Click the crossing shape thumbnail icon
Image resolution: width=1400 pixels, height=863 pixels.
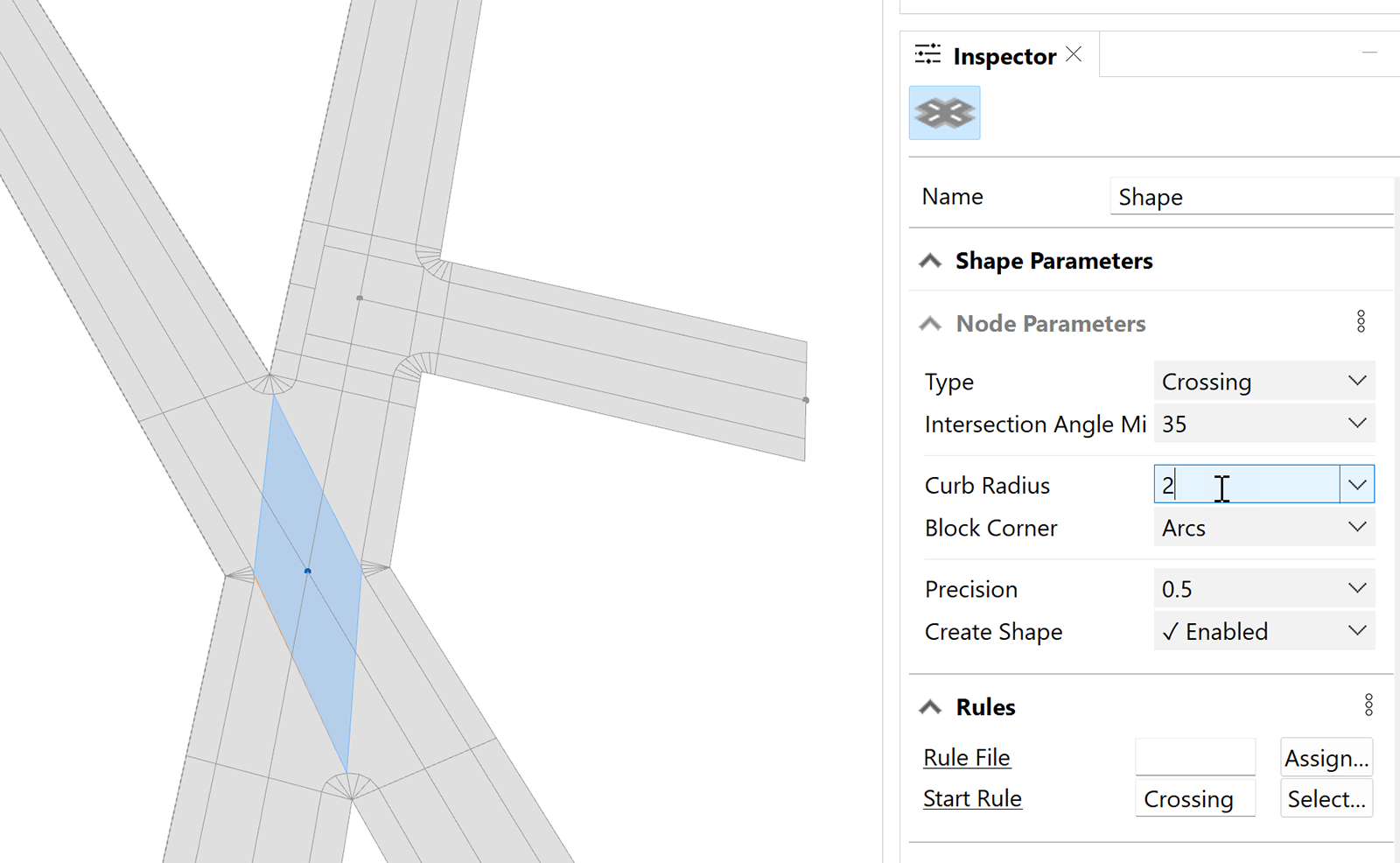944,112
